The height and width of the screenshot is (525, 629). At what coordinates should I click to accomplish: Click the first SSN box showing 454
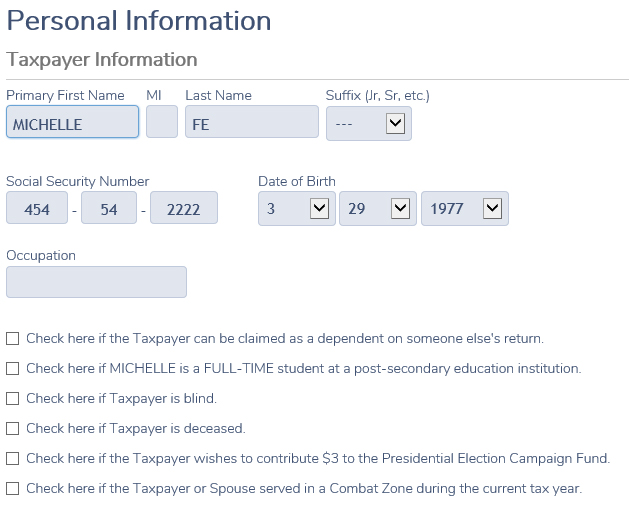[37, 208]
